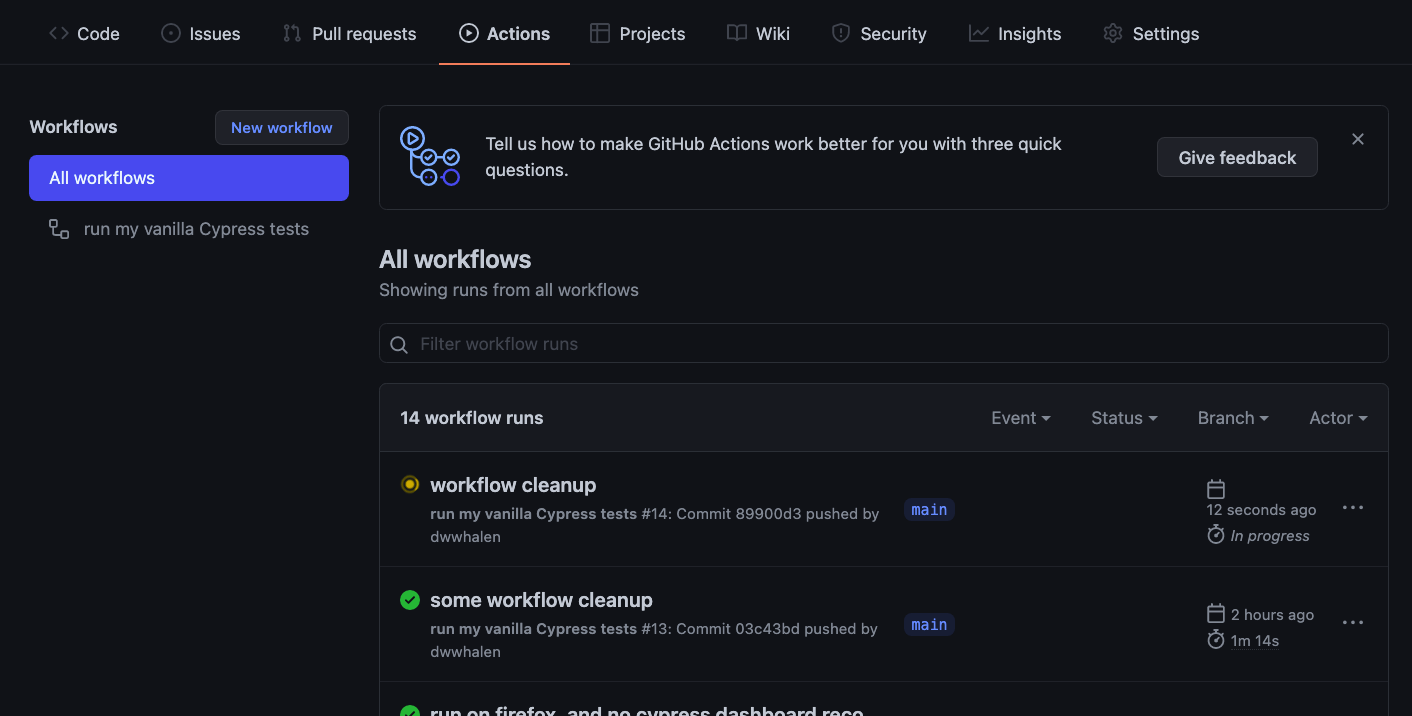1412x716 pixels.
Task: Open the three-dot menu for workflow cleanup
Action: 1353,508
